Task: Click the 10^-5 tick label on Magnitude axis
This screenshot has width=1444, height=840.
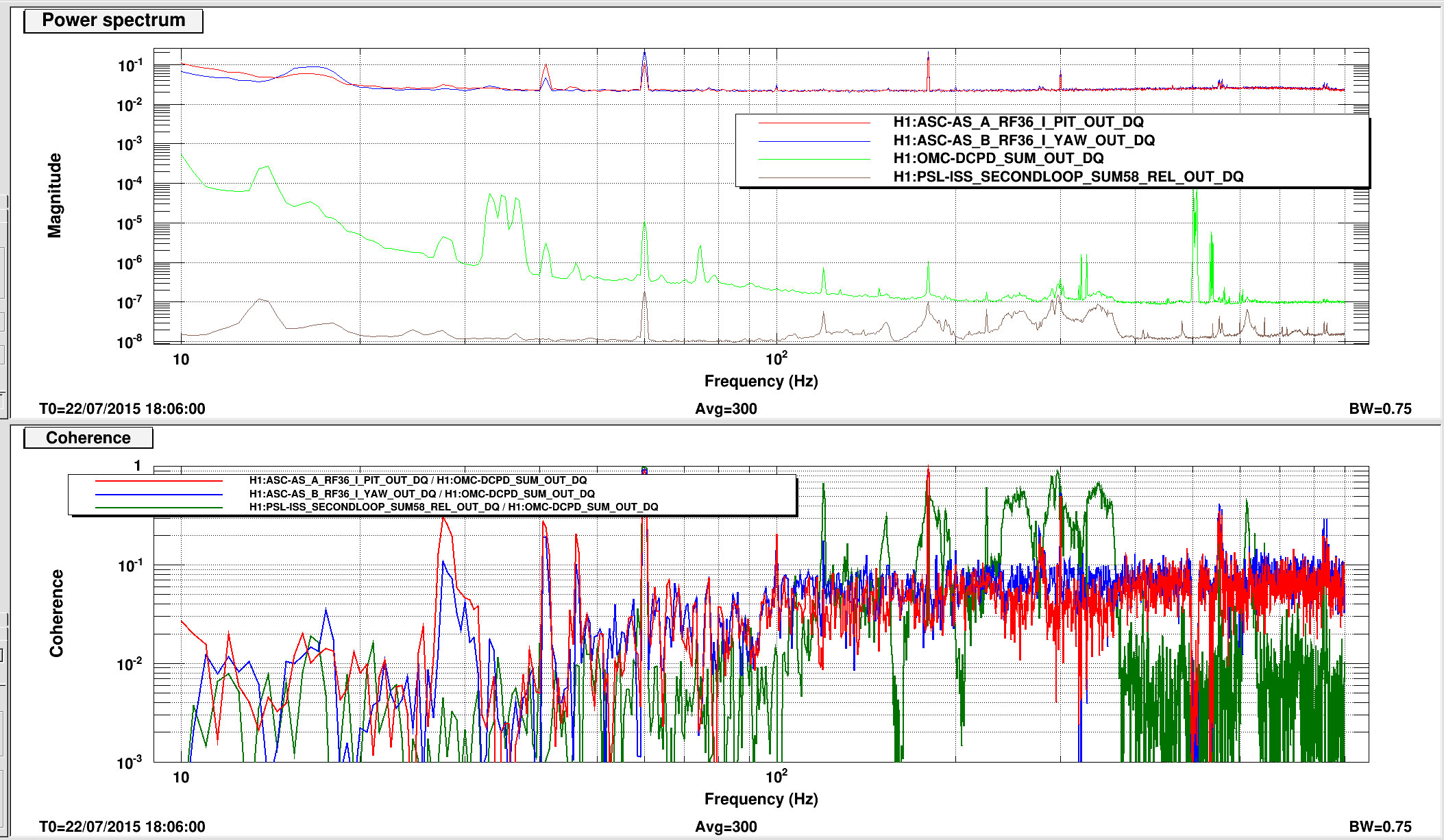Action: pos(130,223)
